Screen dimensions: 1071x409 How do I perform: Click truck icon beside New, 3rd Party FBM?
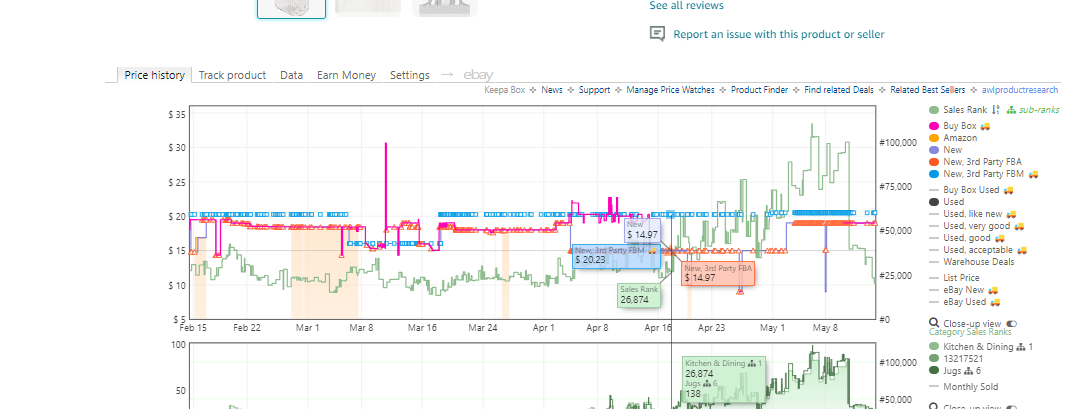pos(1033,174)
